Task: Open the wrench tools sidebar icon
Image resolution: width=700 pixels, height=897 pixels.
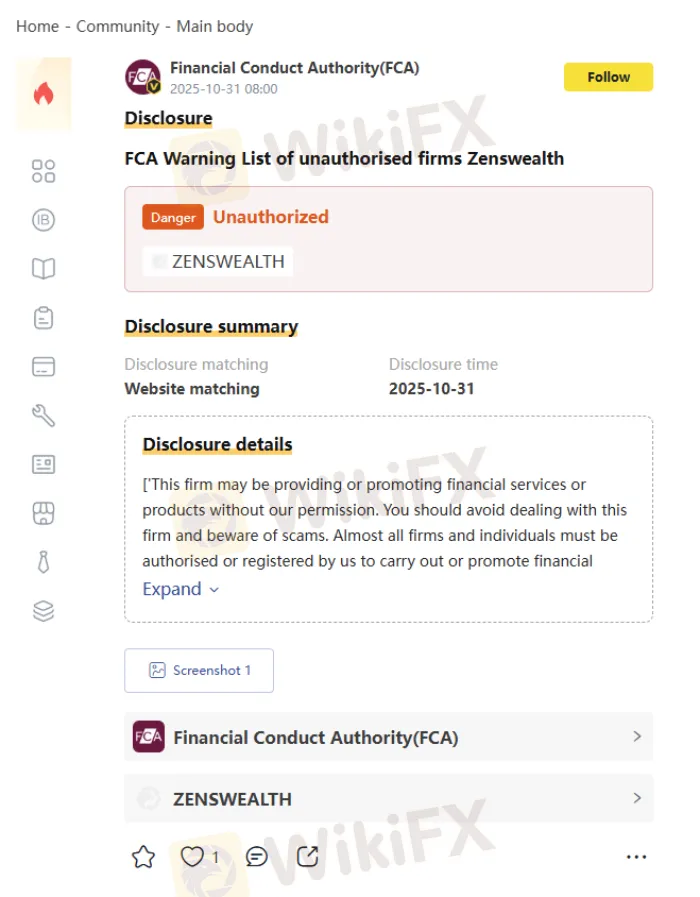Action: (x=43, y=416)
